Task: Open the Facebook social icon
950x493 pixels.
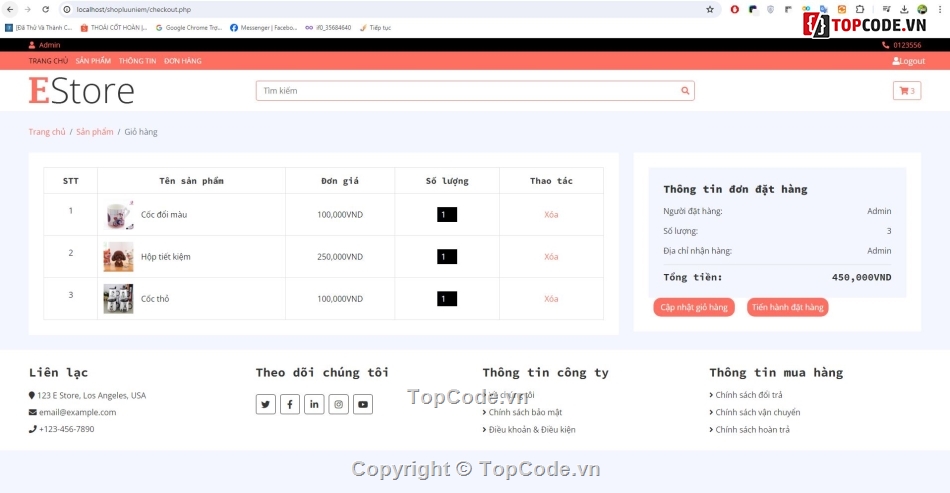Action: pos(290,404)
